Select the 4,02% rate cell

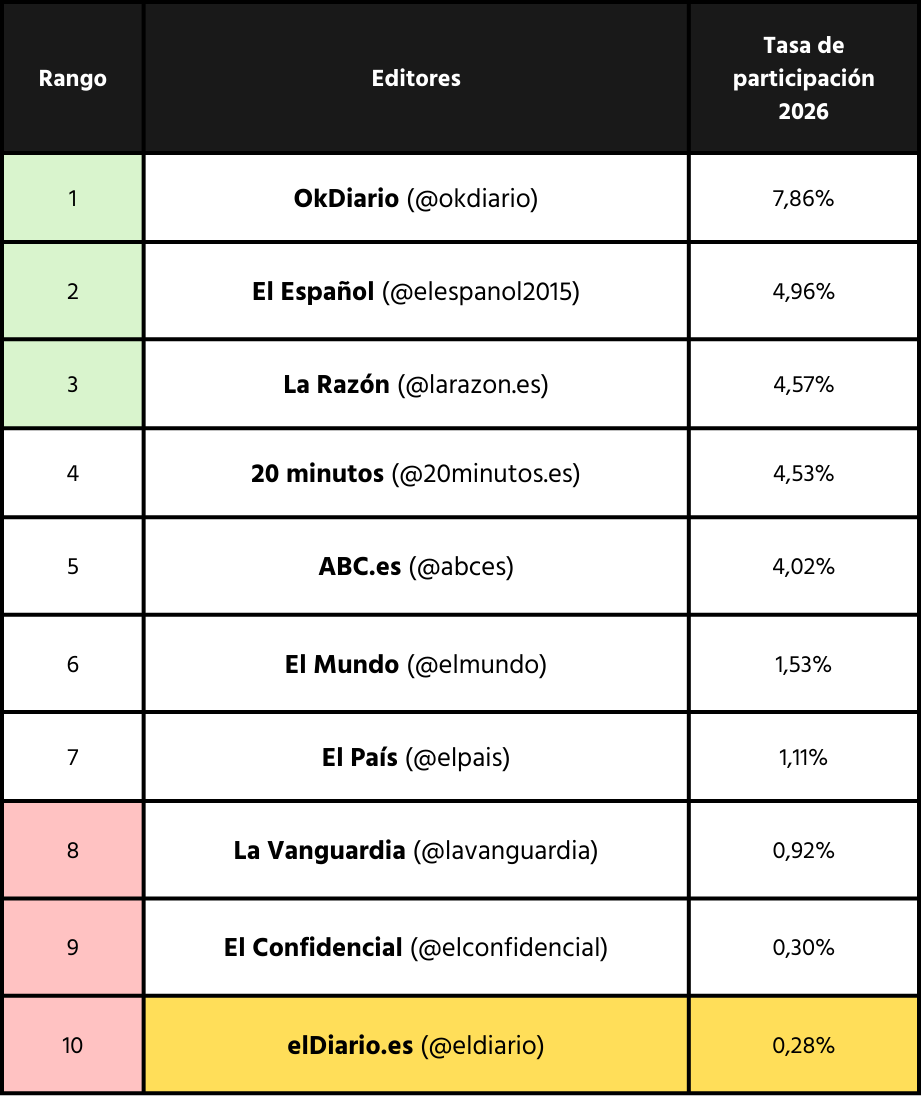click(804, 566)
